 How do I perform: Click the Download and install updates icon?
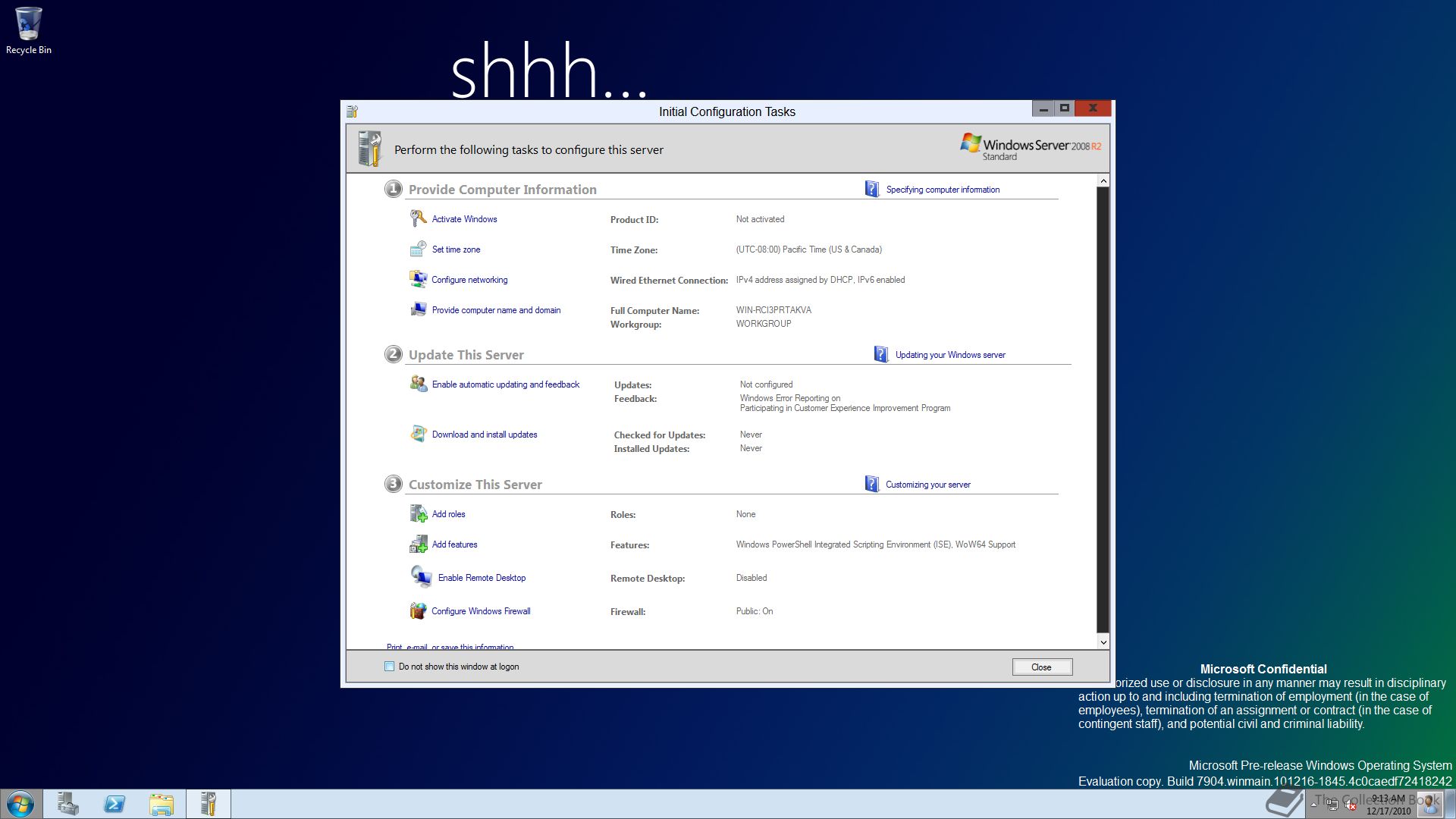click(x=418, y=434)
